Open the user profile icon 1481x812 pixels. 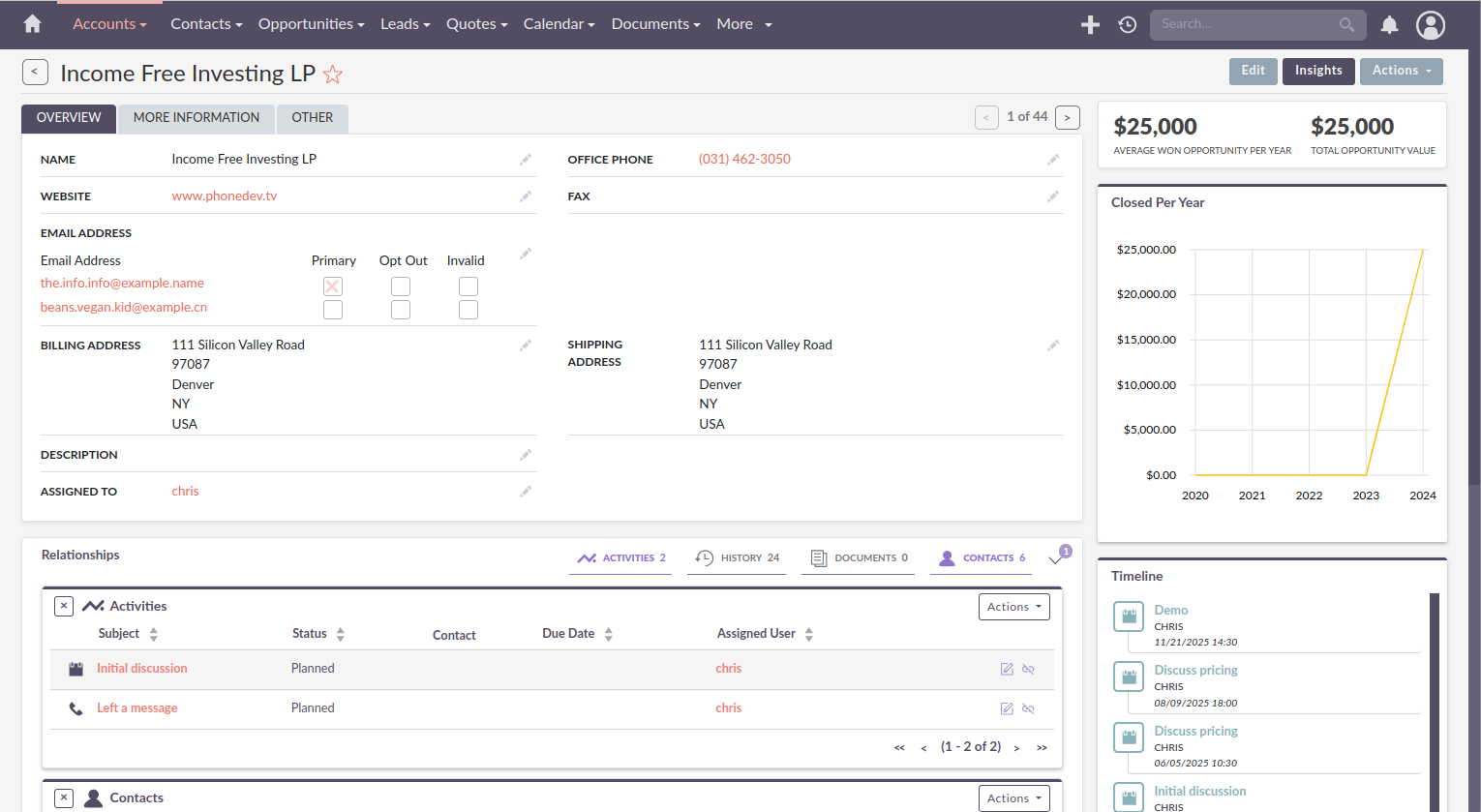(x=1431, y=24)
